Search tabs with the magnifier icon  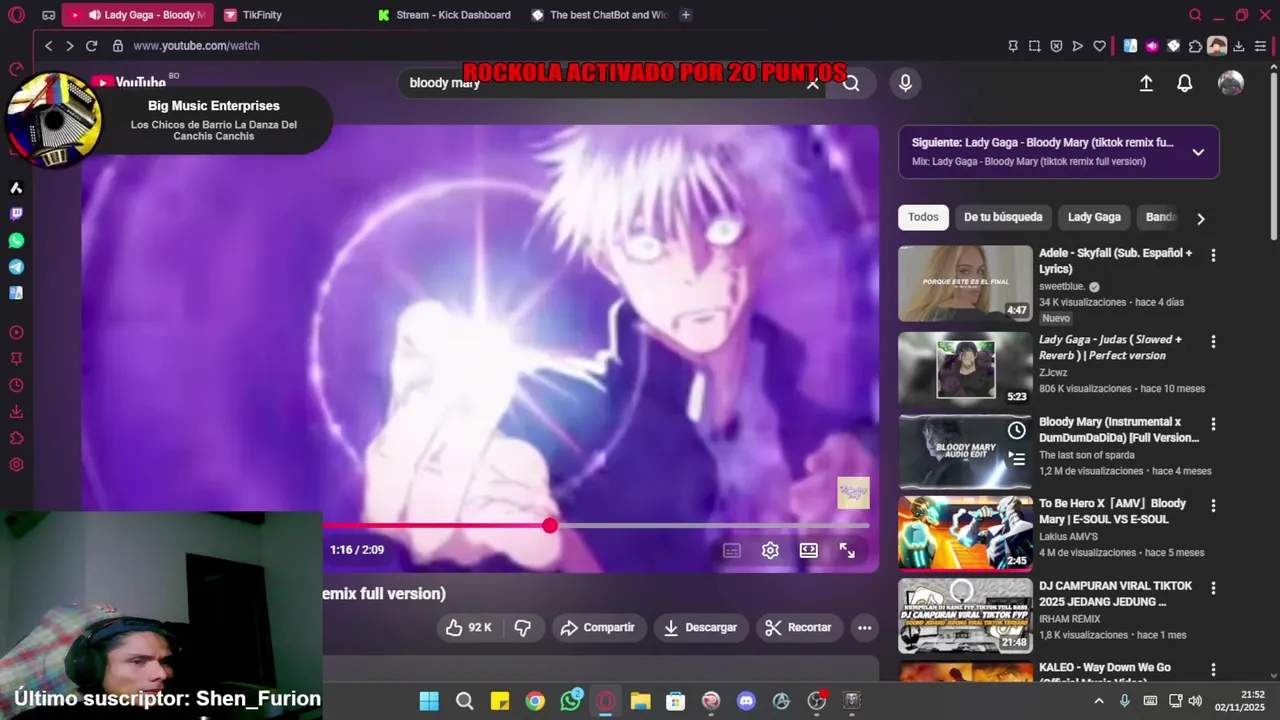click(1195, 15)
